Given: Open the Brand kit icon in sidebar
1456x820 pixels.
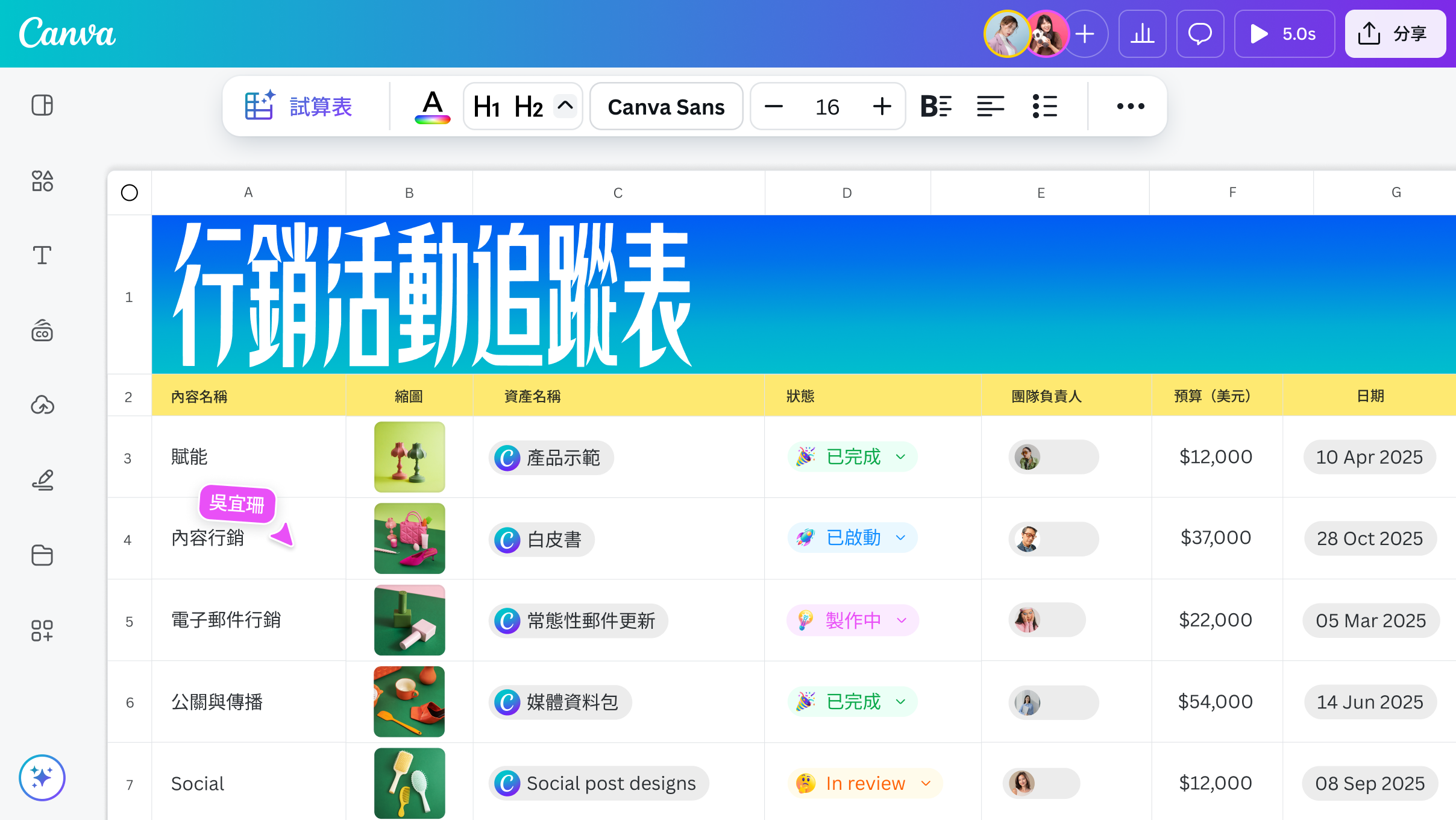Looking at the screenshot, I should coord(42,330).
